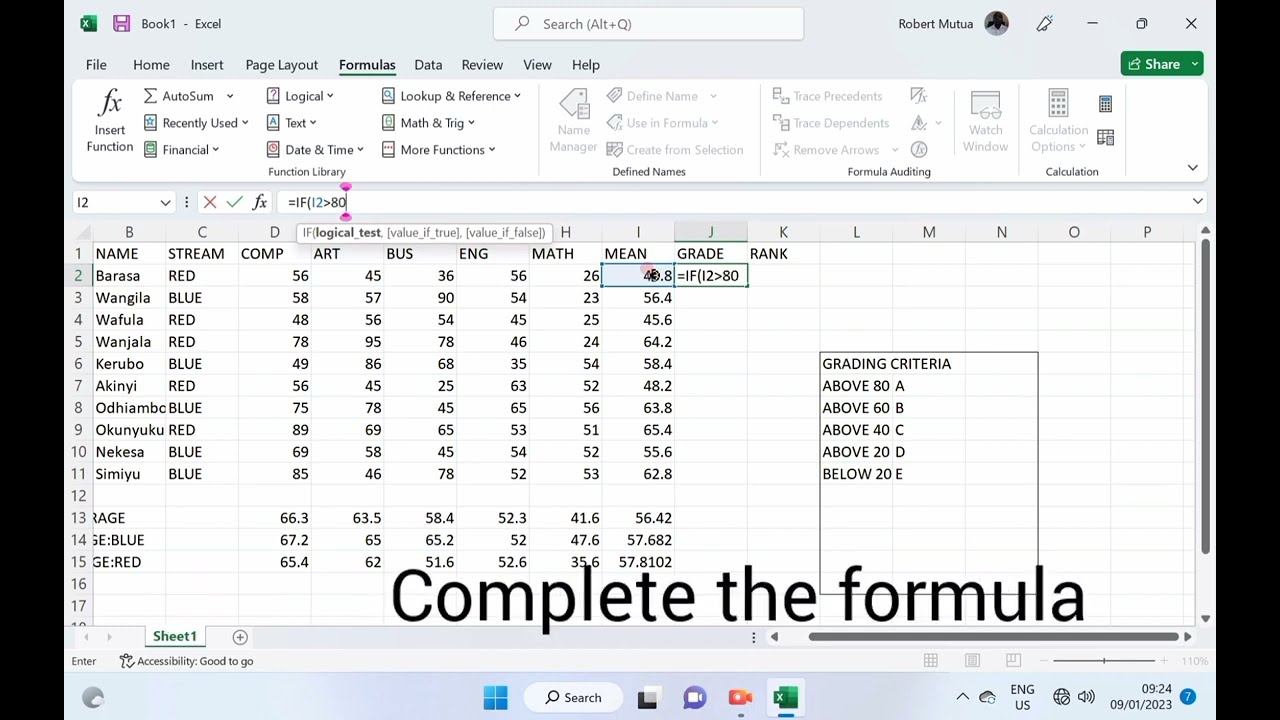Expand the AutoSum arrow options

tap(229, 96)
